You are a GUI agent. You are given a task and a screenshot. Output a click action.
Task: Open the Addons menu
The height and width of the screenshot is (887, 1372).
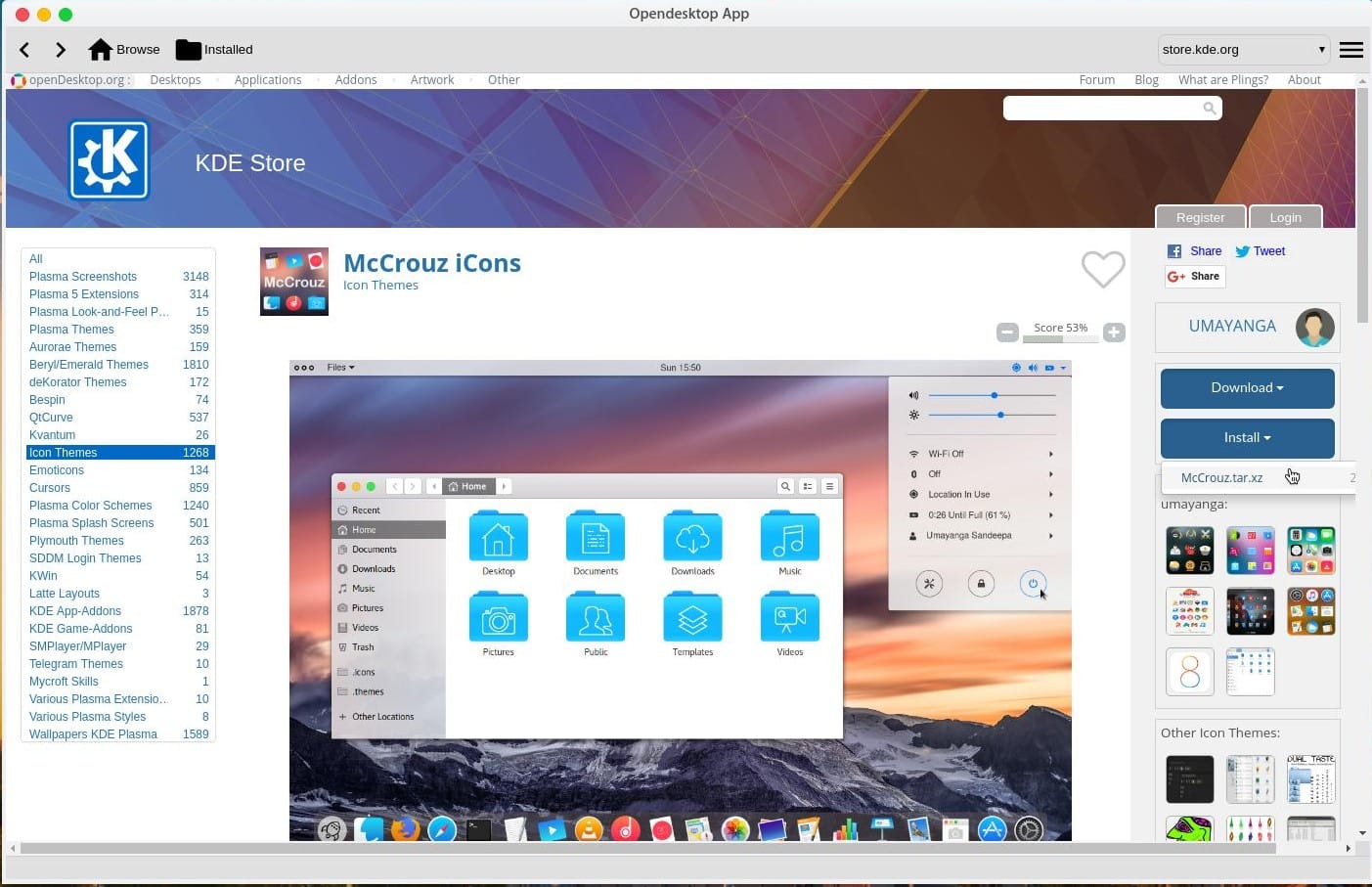pos(356,80)
